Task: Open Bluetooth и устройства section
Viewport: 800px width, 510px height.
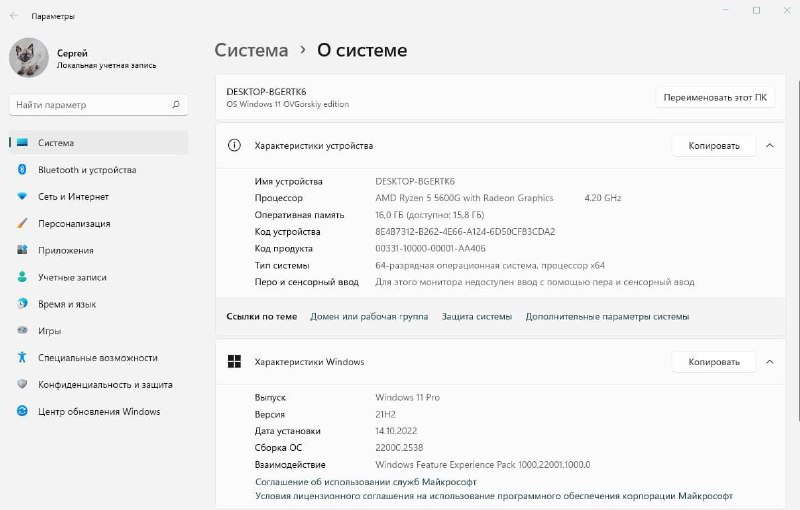Action: (98, 169)
